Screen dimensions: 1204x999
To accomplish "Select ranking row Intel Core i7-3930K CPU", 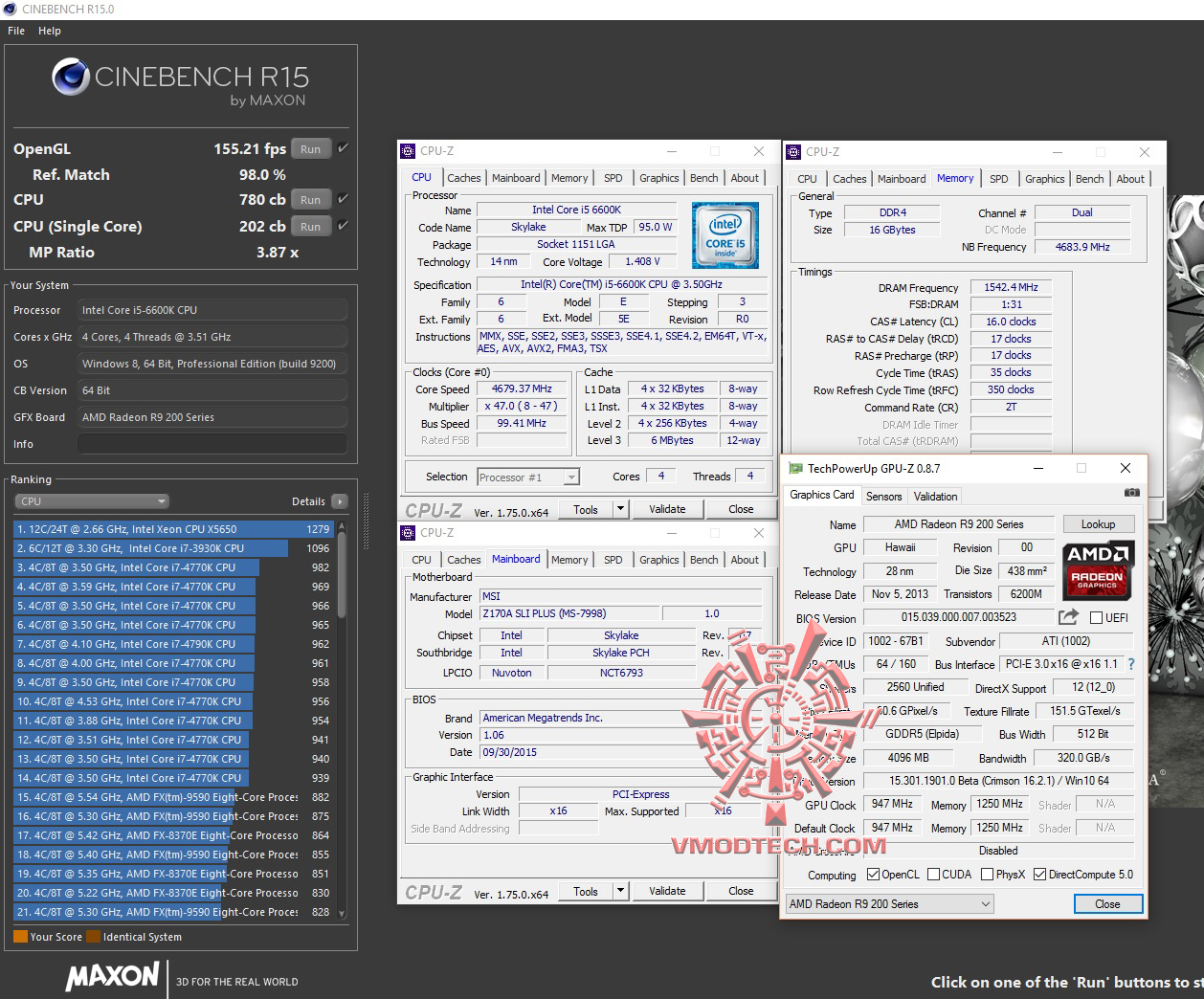I will point(173,548).
